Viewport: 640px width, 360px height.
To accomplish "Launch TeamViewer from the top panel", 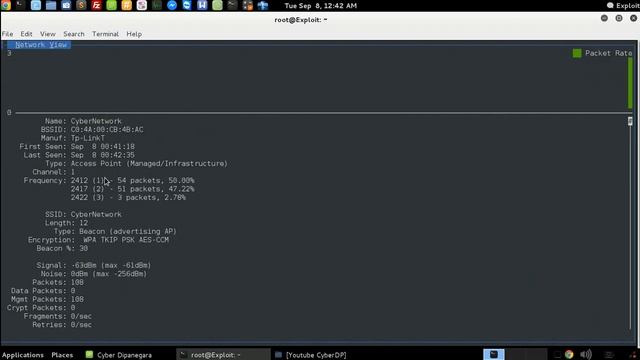I will [187, 5].
